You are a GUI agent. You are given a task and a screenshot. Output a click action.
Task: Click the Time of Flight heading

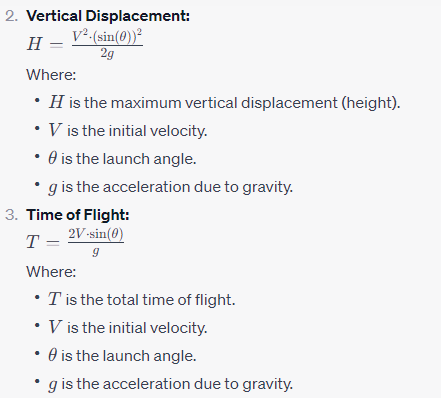[x=78, y=214]
